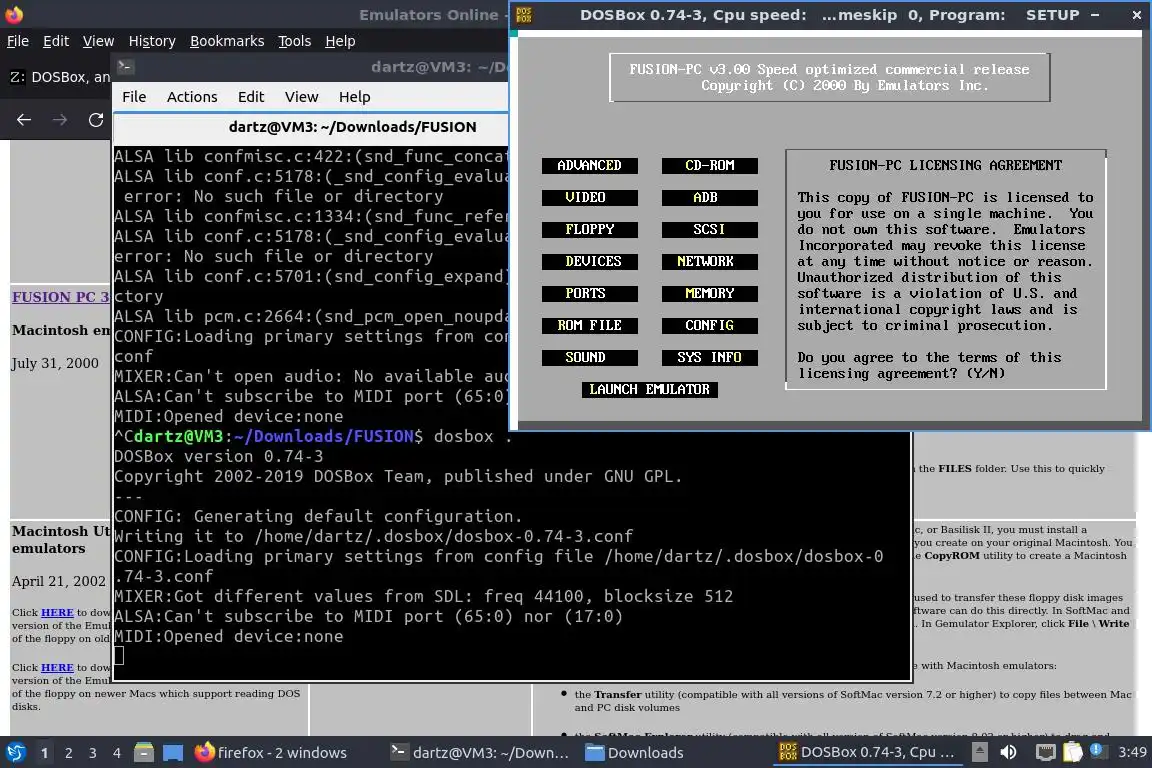Image resolution: width=1152 pixels, height=768 pixels.
Task: Follow the FUSION PC 3 link on the webpage
Action: (x=60, y=297)
